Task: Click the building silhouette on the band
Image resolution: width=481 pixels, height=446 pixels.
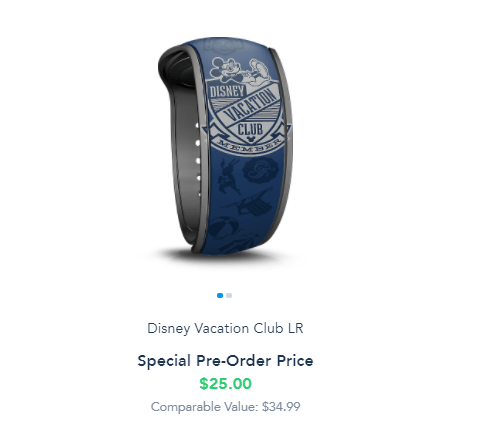Action: pos(249,202)
